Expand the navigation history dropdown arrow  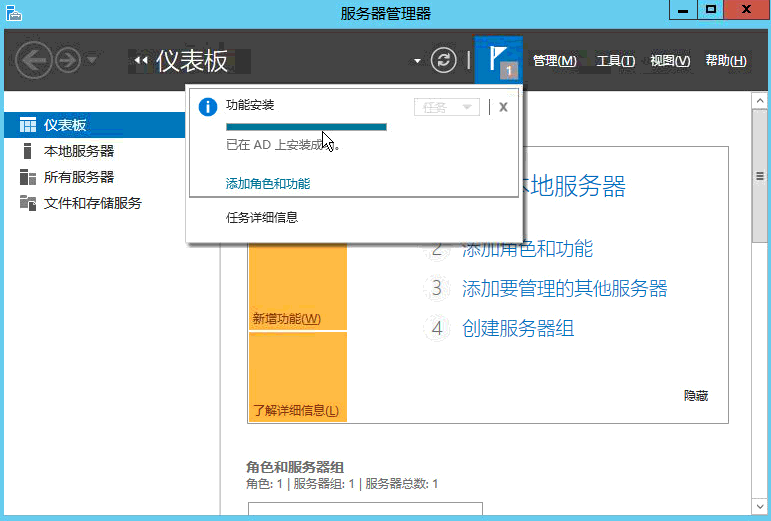point(93,60)
